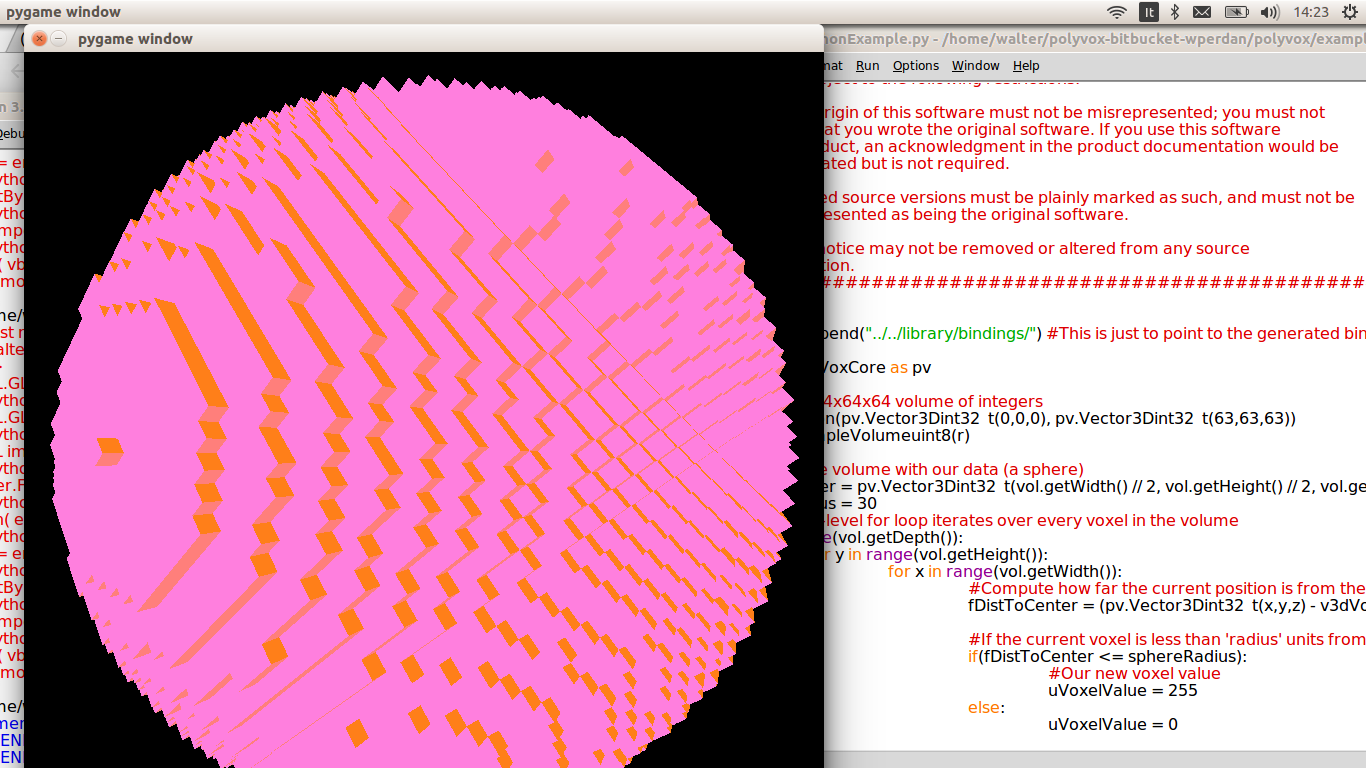Close the pygame window

[x=39, y=38]
